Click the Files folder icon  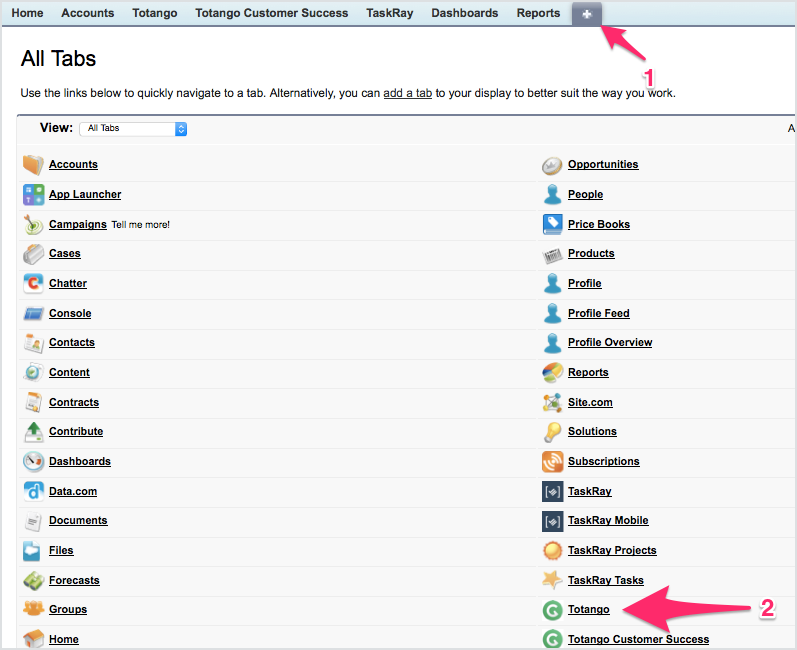[x=32, y=551]
